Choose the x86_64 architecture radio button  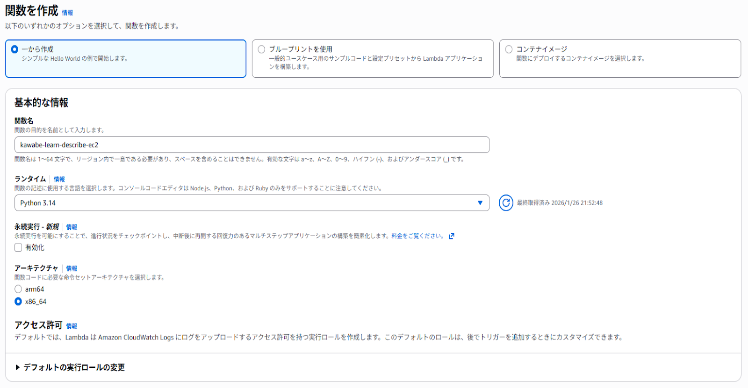[x=18, y=301]
